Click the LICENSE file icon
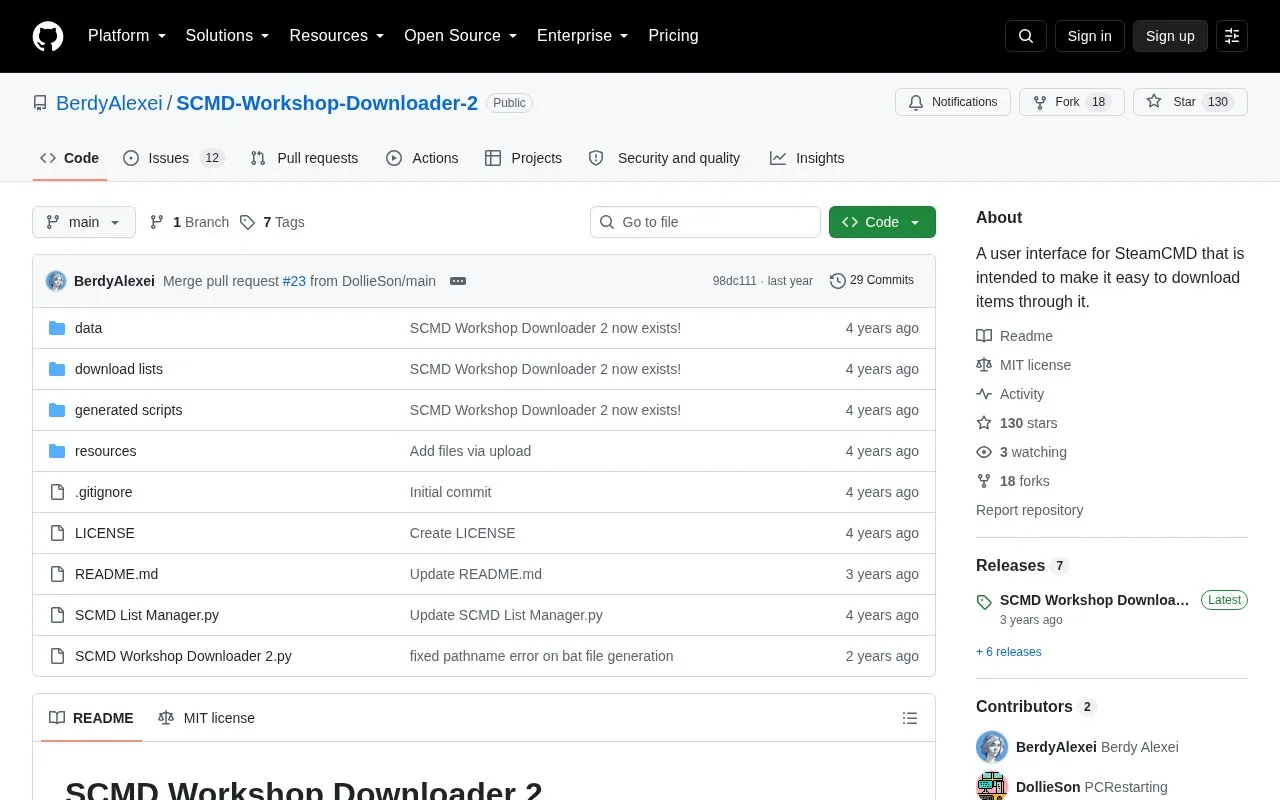Image resolution: width=1280 pixels, height=800 pixels. coord(57,533)
